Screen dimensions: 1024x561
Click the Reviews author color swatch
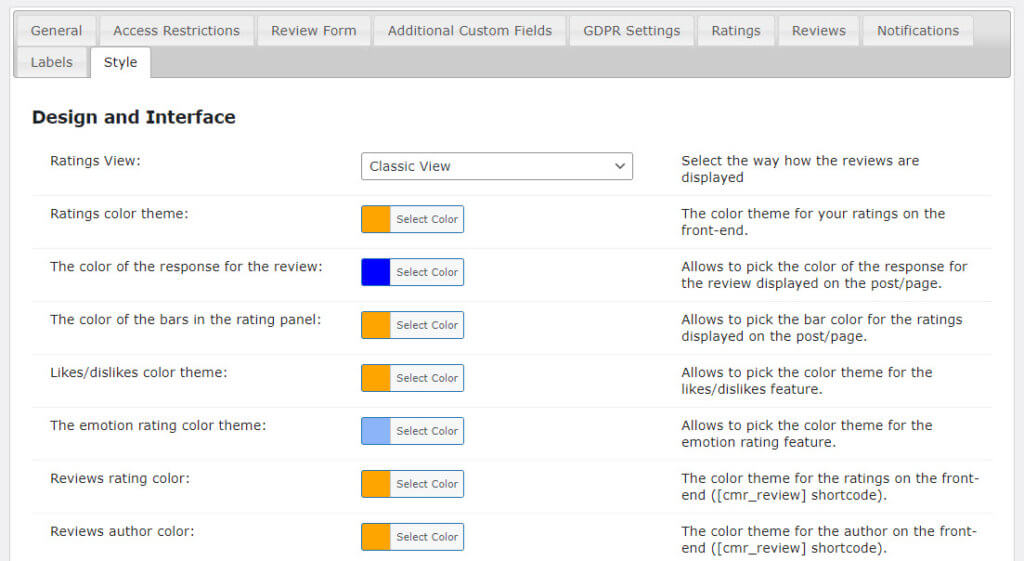[x=376, y=537]
